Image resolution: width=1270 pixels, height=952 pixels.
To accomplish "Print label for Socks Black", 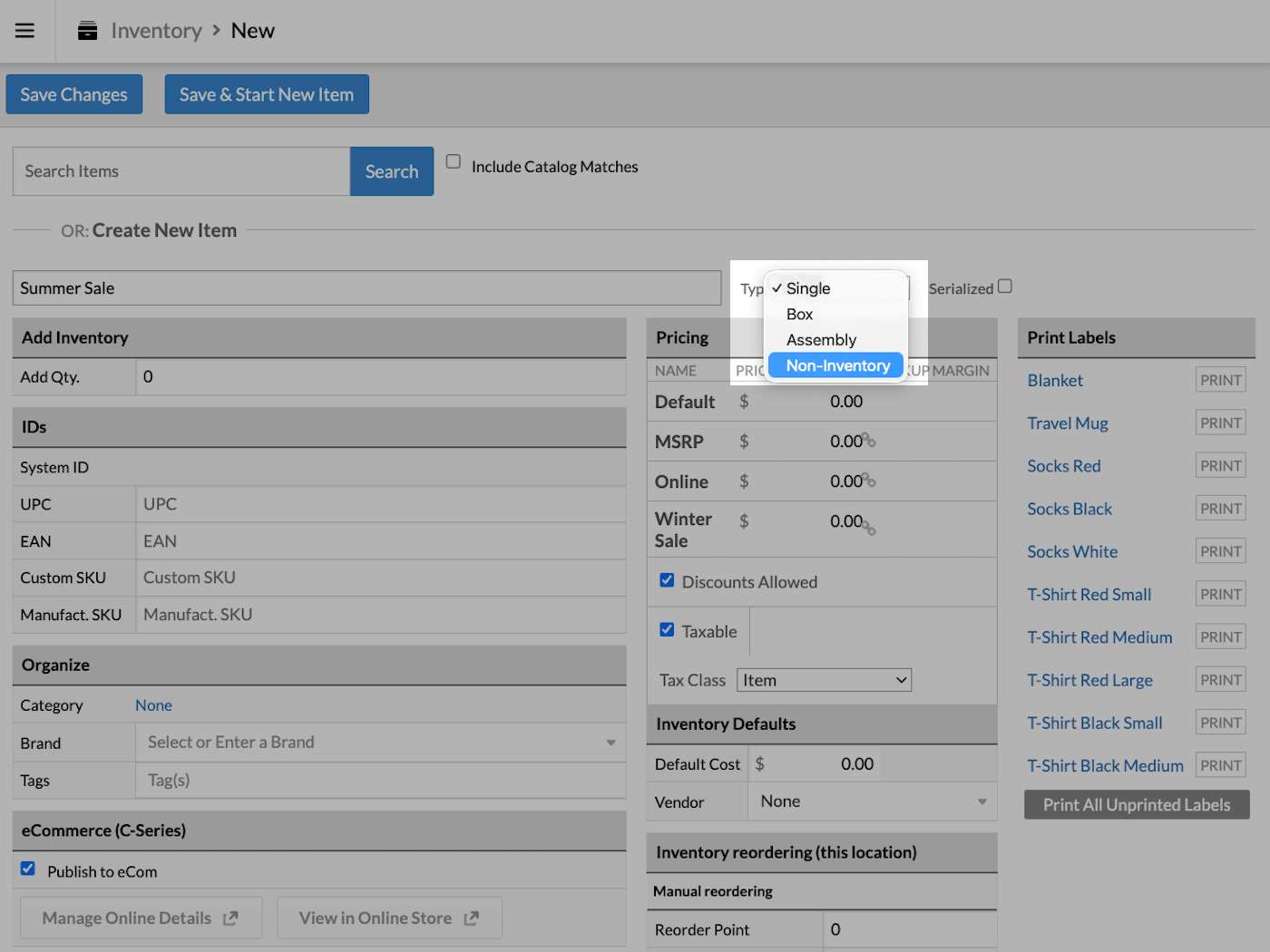I will 1221,509.
